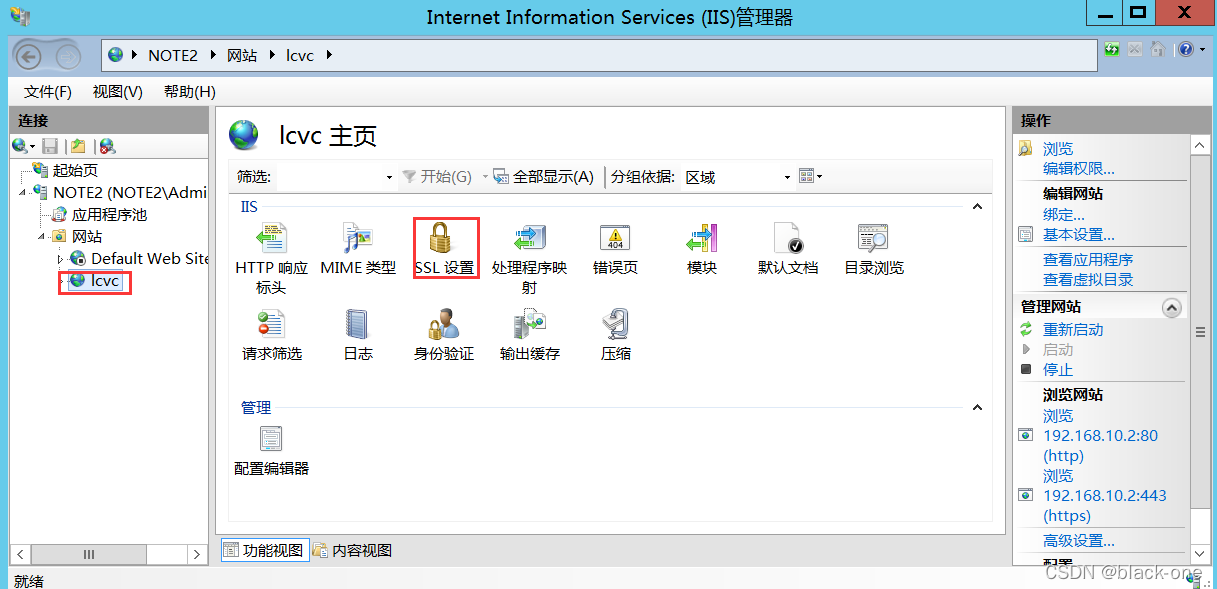Screen dimensions: 1217x589
Task: Click the 停止 stop square icon
Action: click(1025, 369)
